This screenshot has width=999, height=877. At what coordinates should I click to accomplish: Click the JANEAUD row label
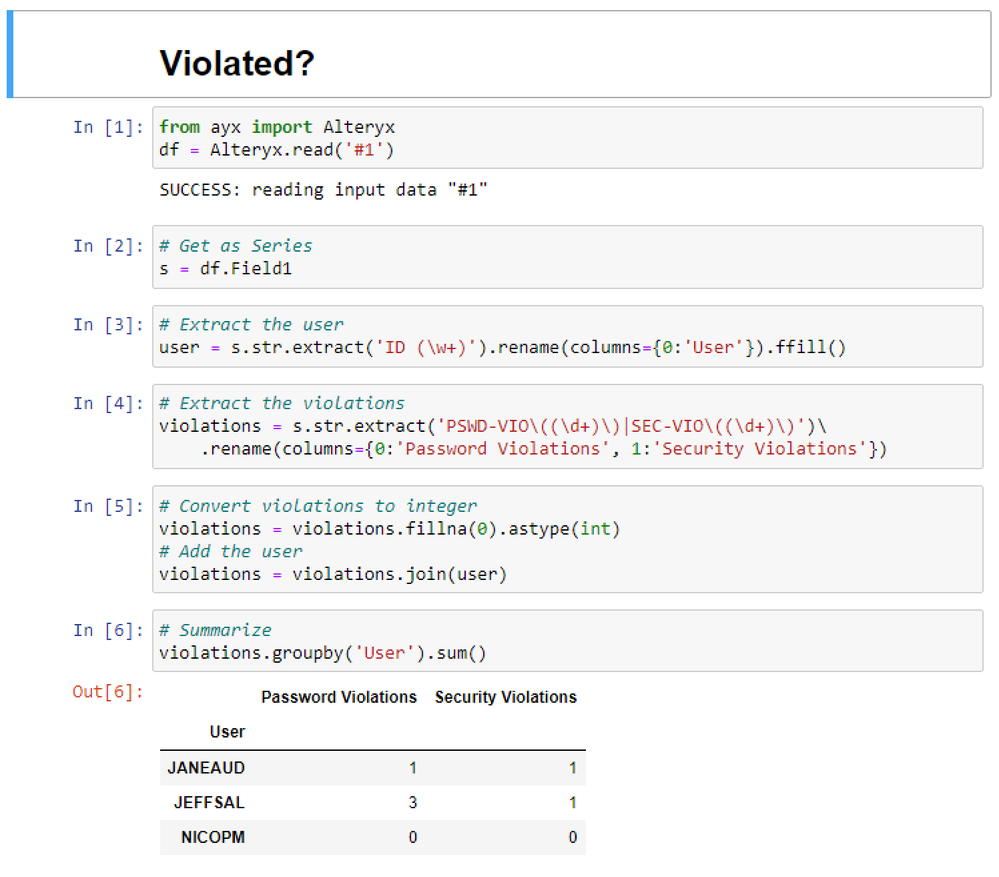206,768
